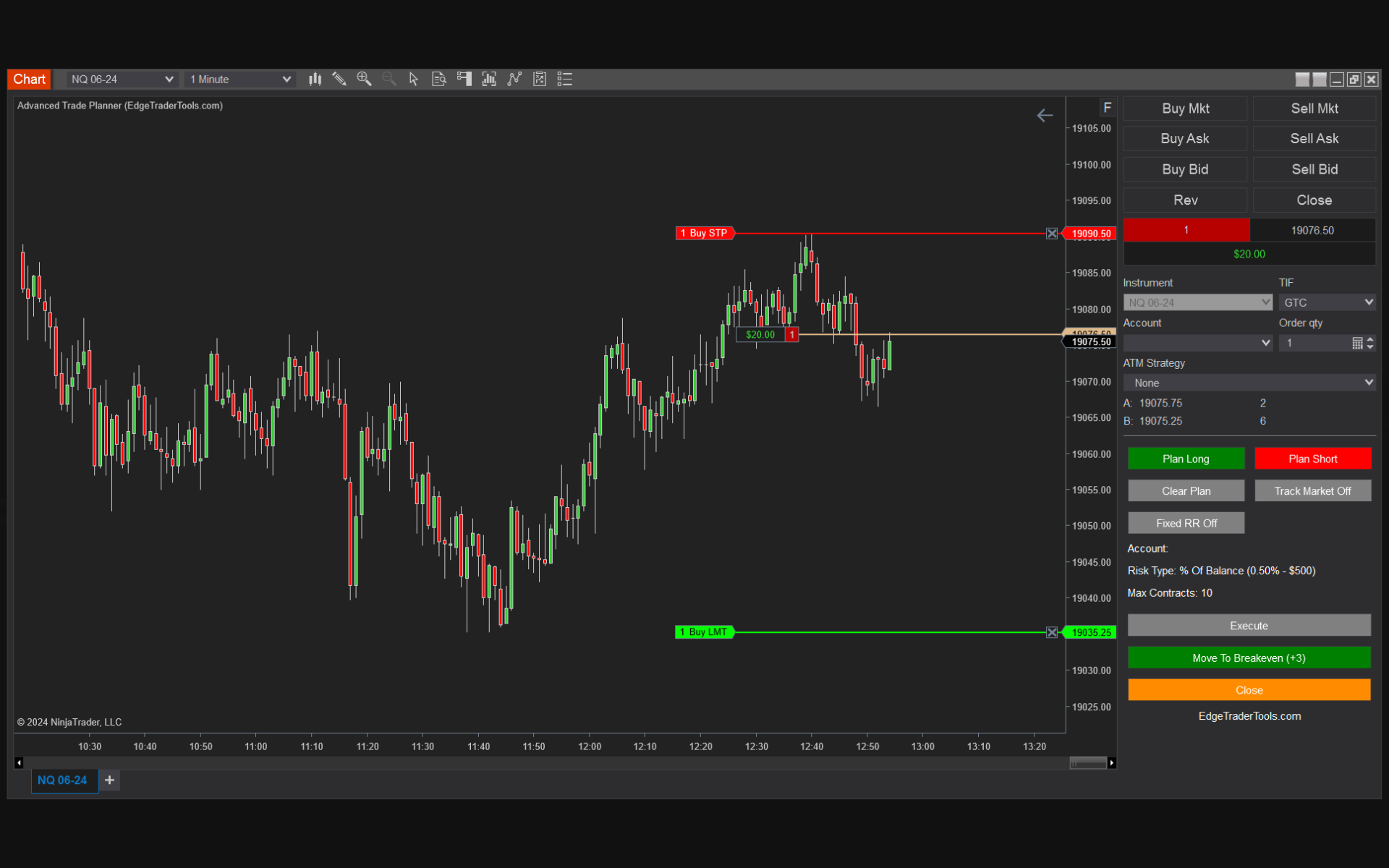Open the ATM Strategy None dropdown
The height and width of the screenshot is (868, 1389).
pyautogui.click(x=1249, y=383)
